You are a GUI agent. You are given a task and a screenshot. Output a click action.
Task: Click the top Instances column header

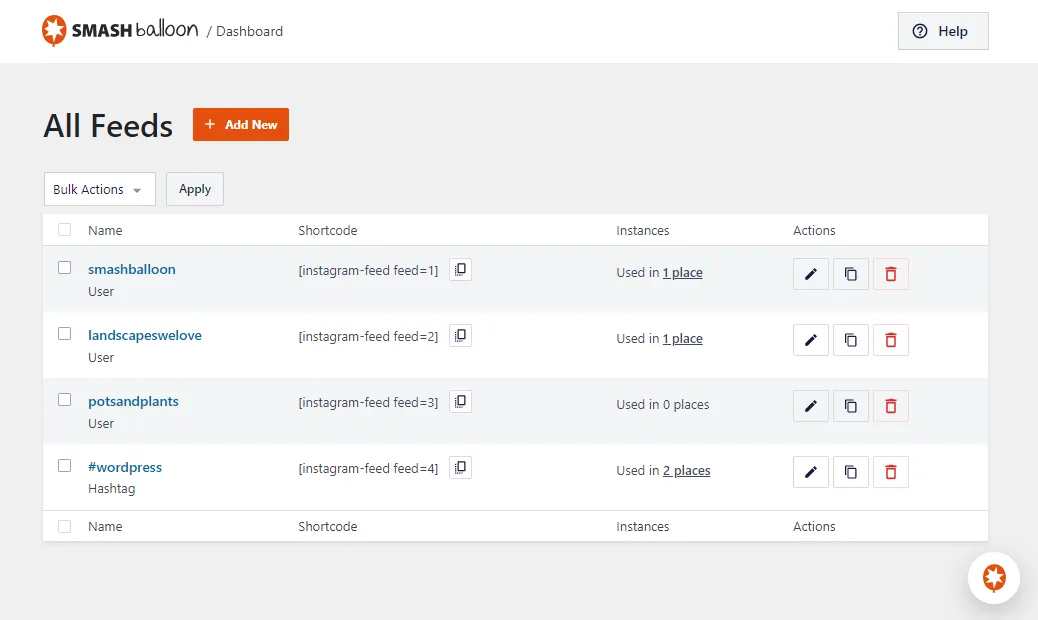[643, 230]
